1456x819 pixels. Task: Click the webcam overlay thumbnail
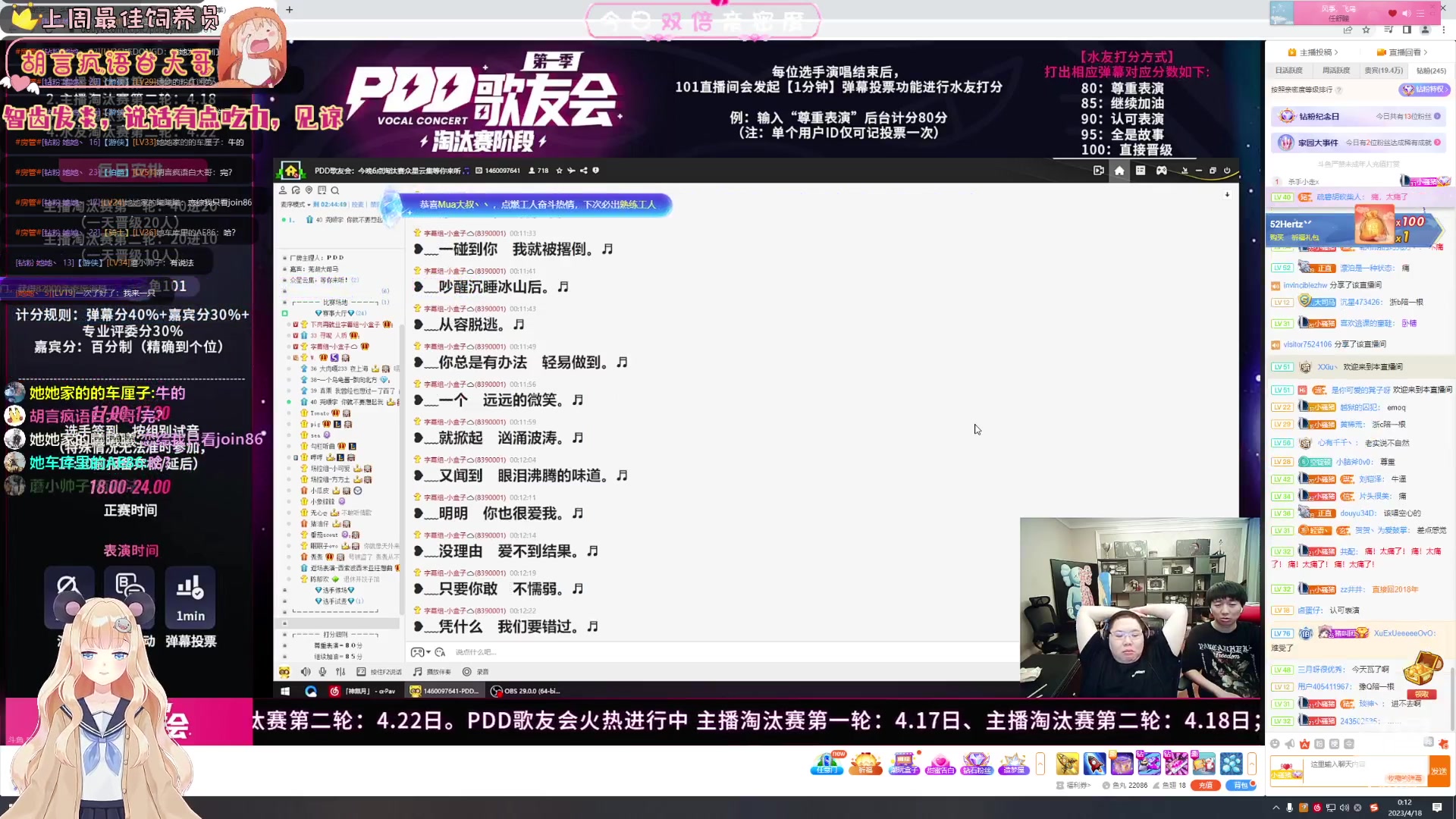tap(1139, 607)
